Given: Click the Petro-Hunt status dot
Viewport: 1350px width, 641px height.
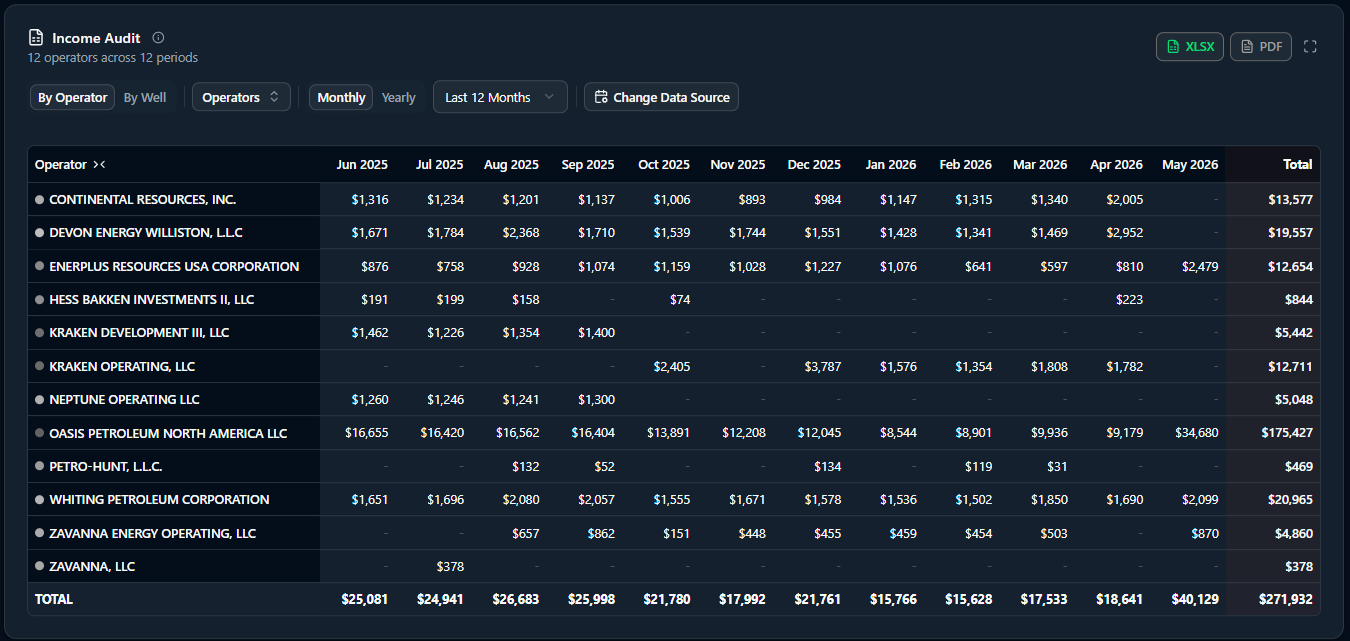Looking at the screenshot, I should [39, 466].
